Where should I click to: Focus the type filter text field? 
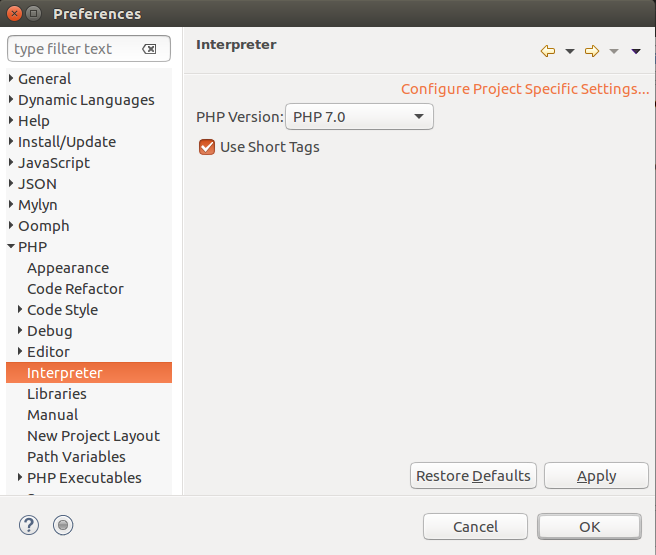tap(89, 49)
